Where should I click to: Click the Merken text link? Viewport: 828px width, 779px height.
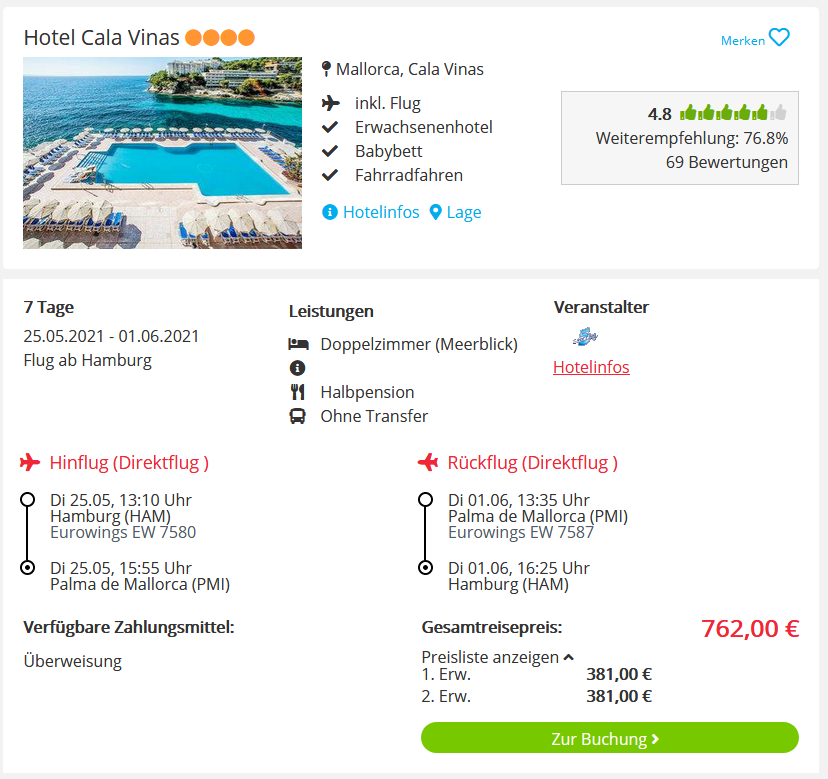[742, 41]
